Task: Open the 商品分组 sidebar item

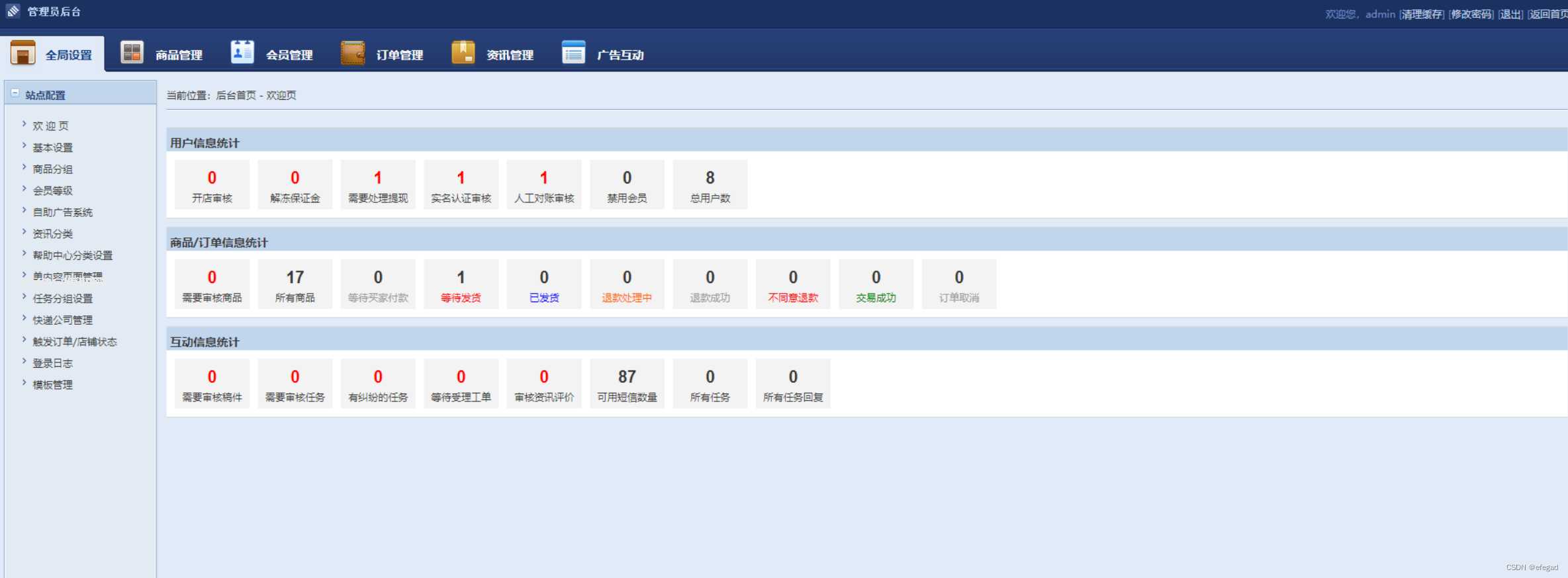Action: tap(53, 169)
